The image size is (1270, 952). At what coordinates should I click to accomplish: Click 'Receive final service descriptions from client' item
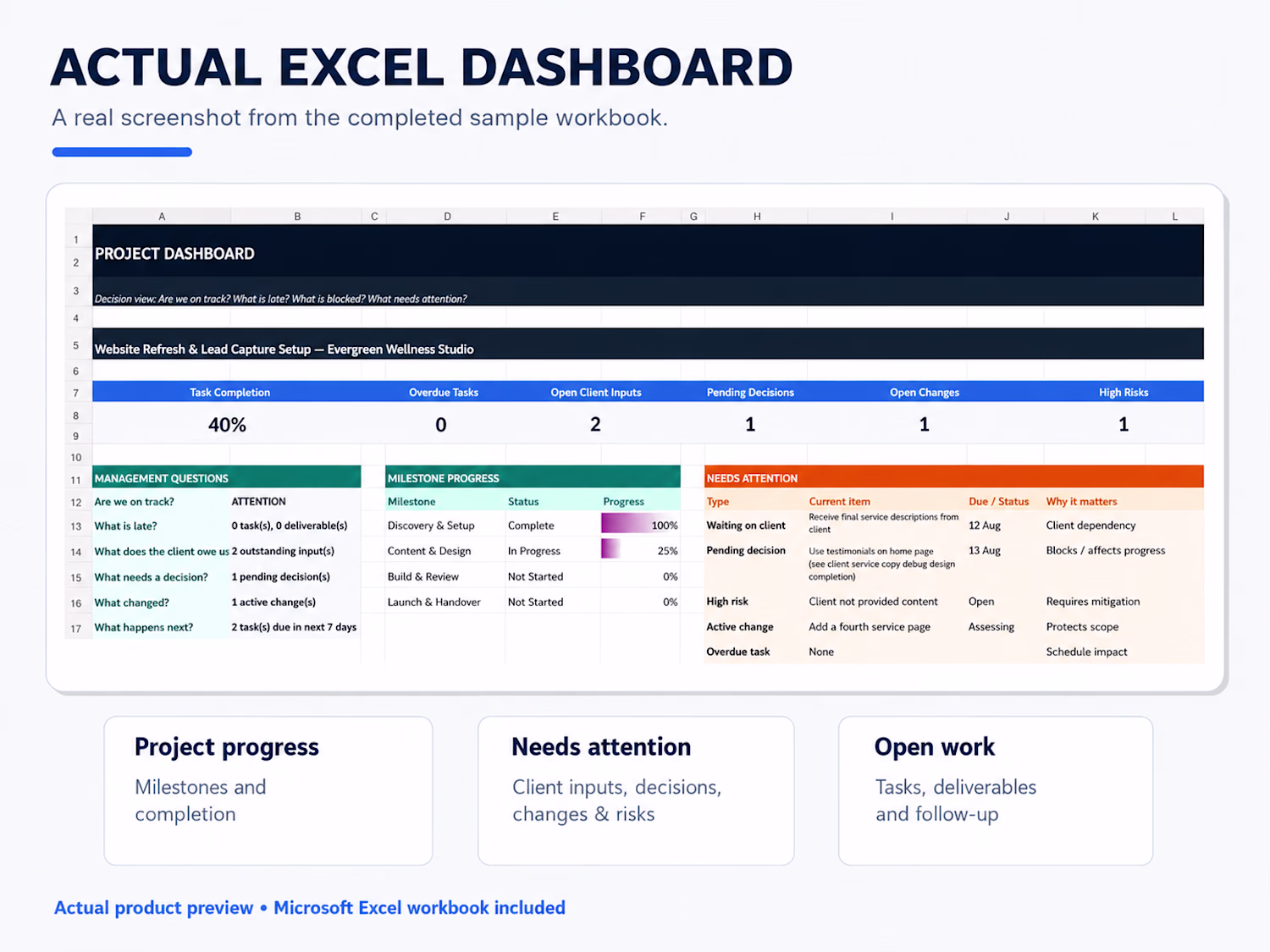coord(884,523)
